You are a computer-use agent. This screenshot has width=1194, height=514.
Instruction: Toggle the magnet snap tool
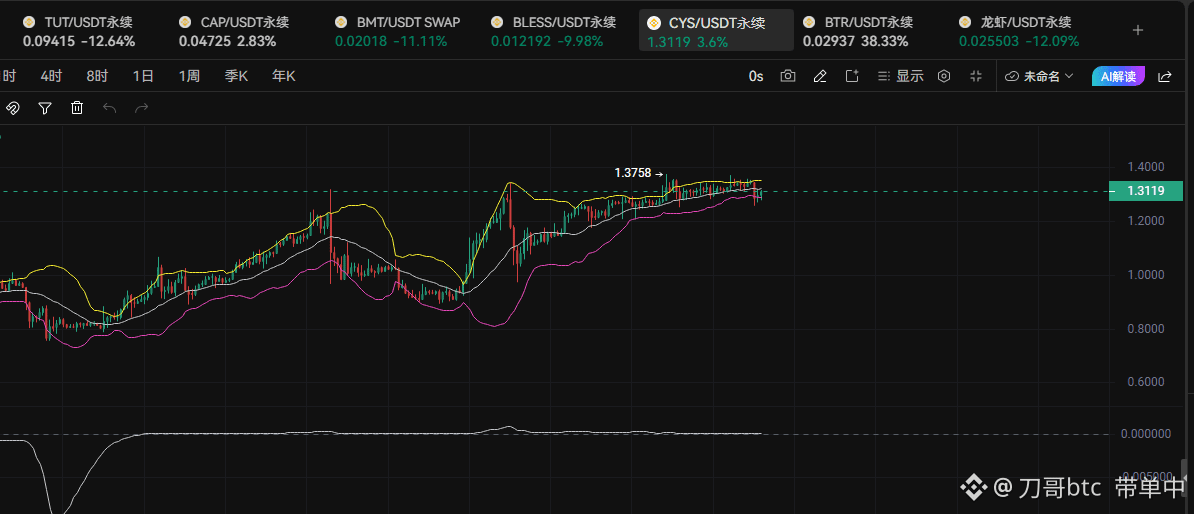coord(13,108)
